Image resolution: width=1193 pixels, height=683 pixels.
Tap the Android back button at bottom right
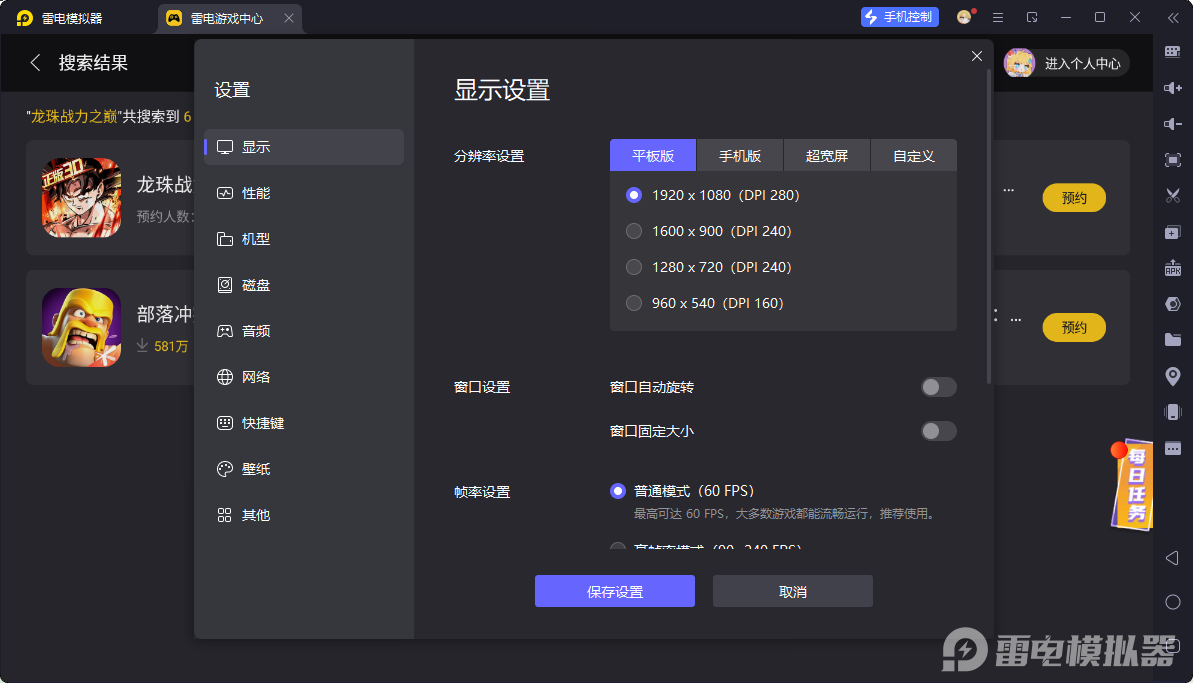[1172, 558]
